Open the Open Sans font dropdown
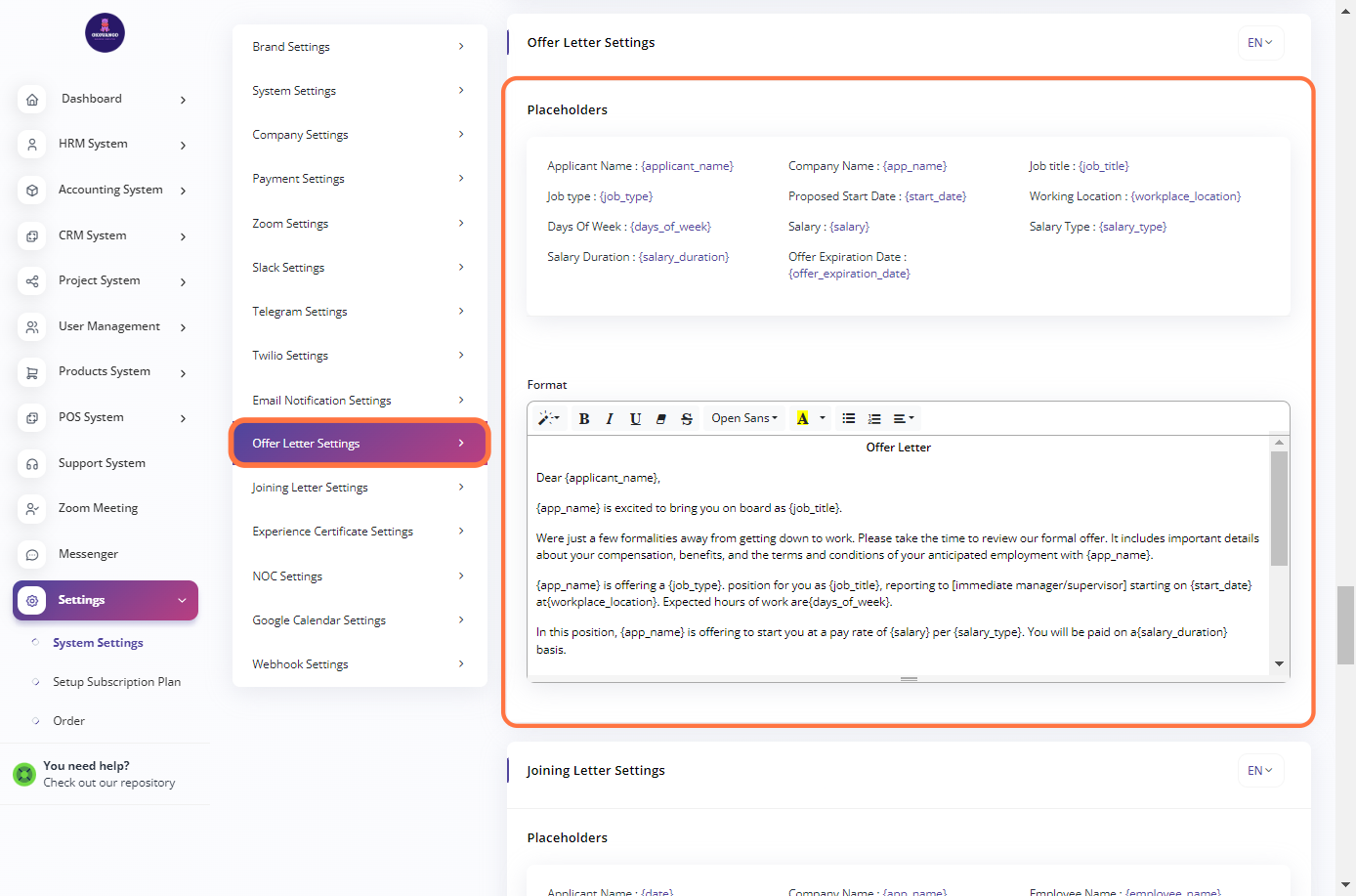 point(744,418)
